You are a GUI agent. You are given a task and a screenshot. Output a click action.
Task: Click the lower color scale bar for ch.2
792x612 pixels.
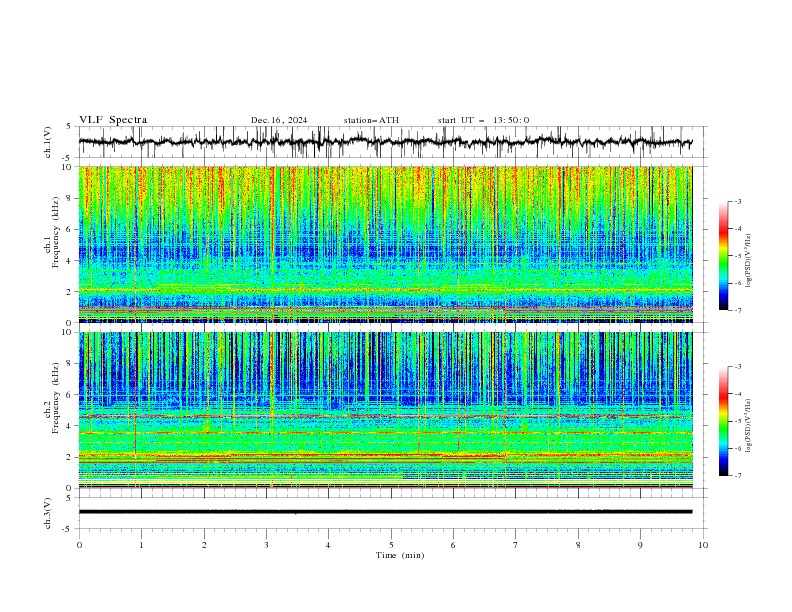pyautogui.click(x=723, y=421)
